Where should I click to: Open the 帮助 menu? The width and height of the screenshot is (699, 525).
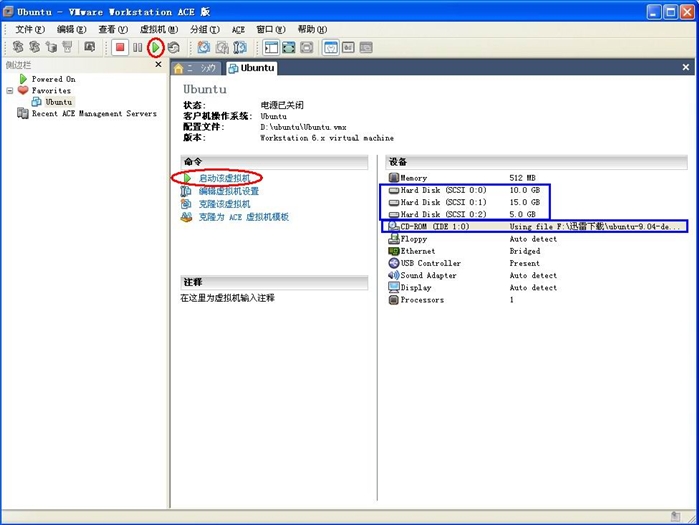312,29
